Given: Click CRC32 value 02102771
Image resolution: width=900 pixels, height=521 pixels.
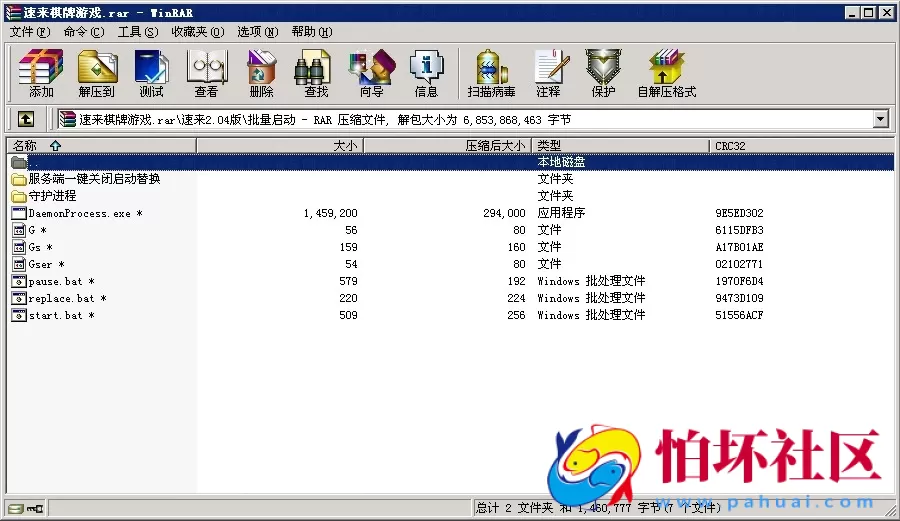Looking at the screenshot, I should coord(739,265).
